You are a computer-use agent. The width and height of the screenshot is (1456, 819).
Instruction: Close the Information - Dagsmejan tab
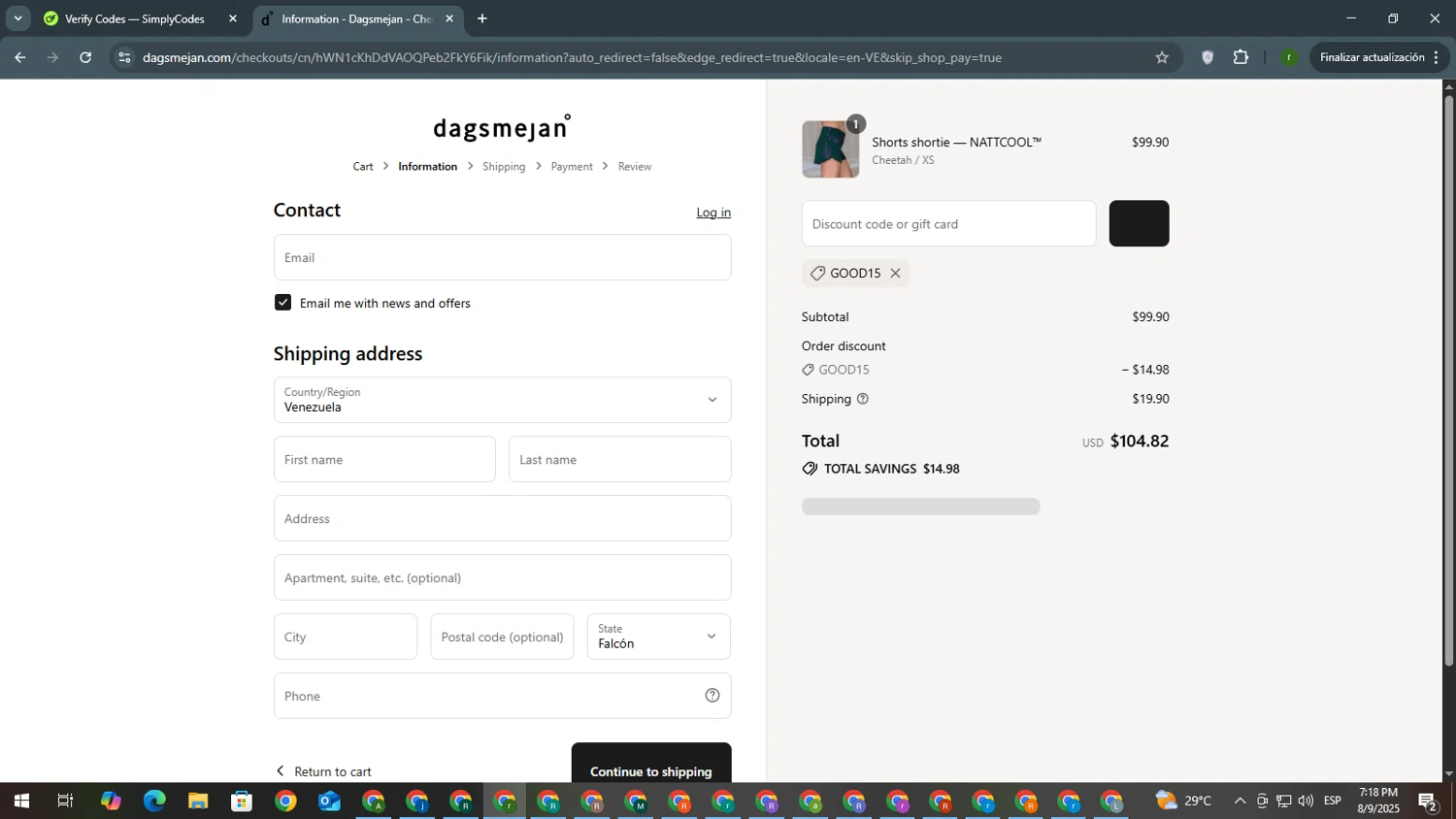pyautogui.click(x=449, y=18)
